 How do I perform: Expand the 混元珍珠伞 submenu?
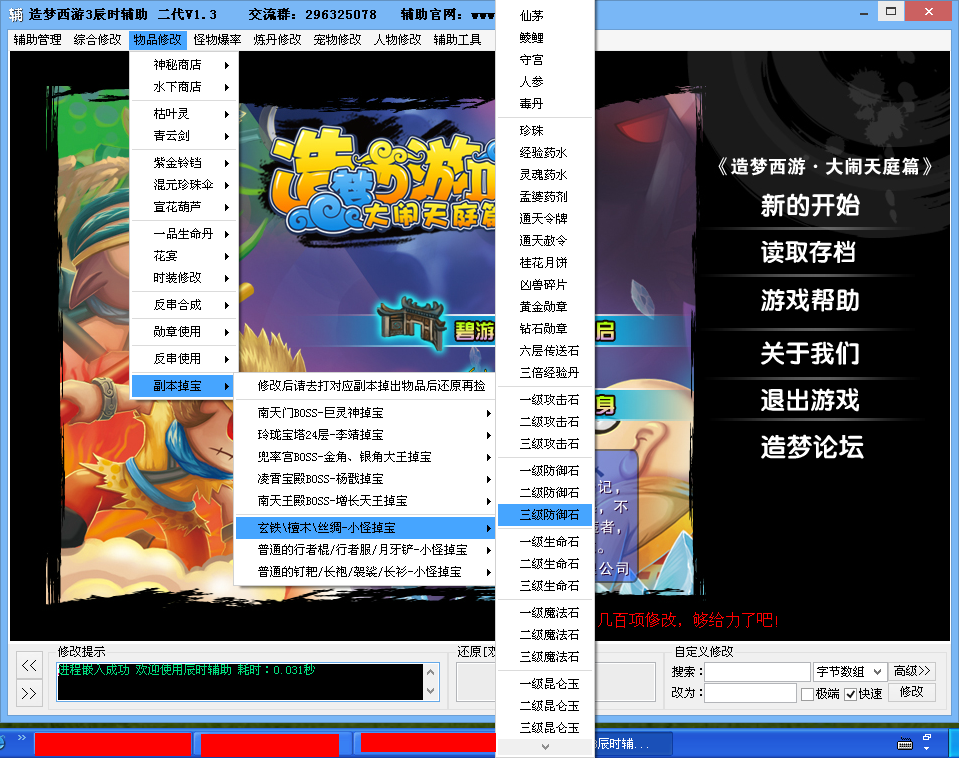pos(184,185)
